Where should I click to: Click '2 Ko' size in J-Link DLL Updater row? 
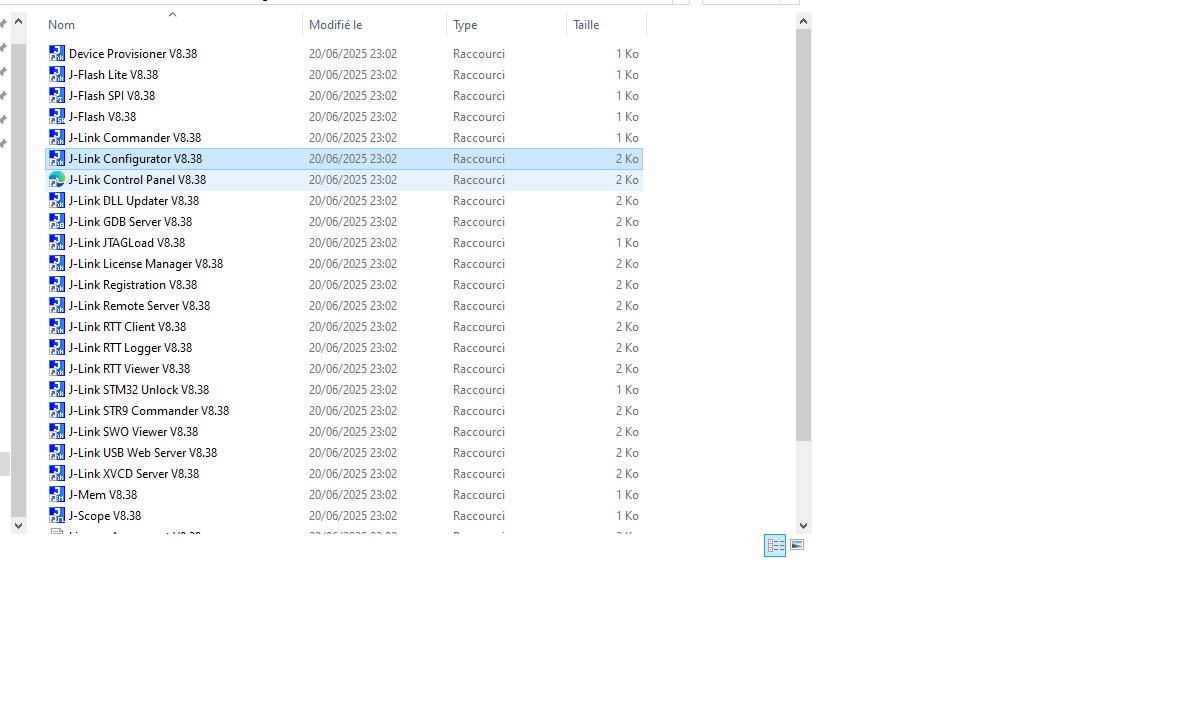(627, 201)
